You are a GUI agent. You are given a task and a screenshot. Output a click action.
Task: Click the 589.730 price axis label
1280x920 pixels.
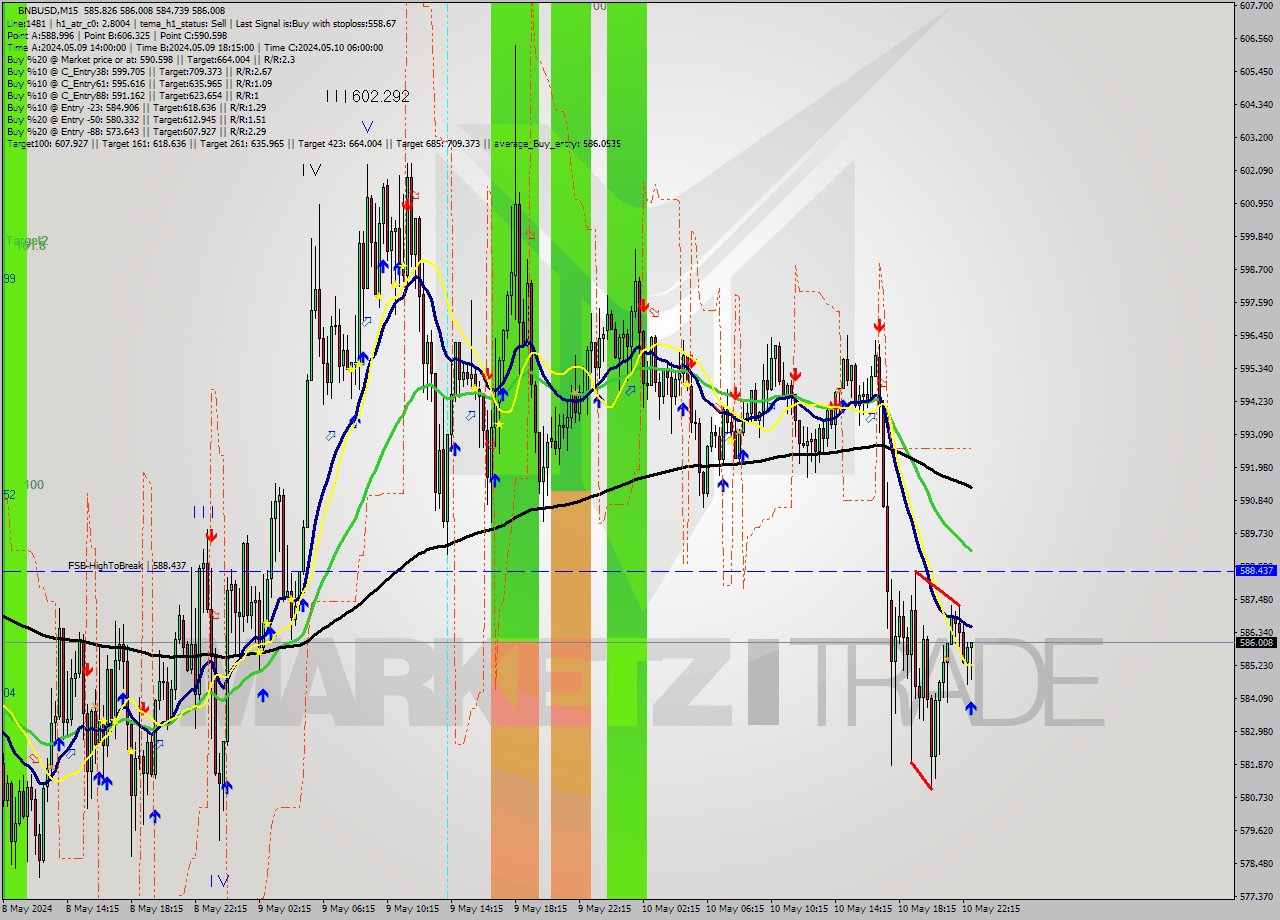coord(1256,533)
